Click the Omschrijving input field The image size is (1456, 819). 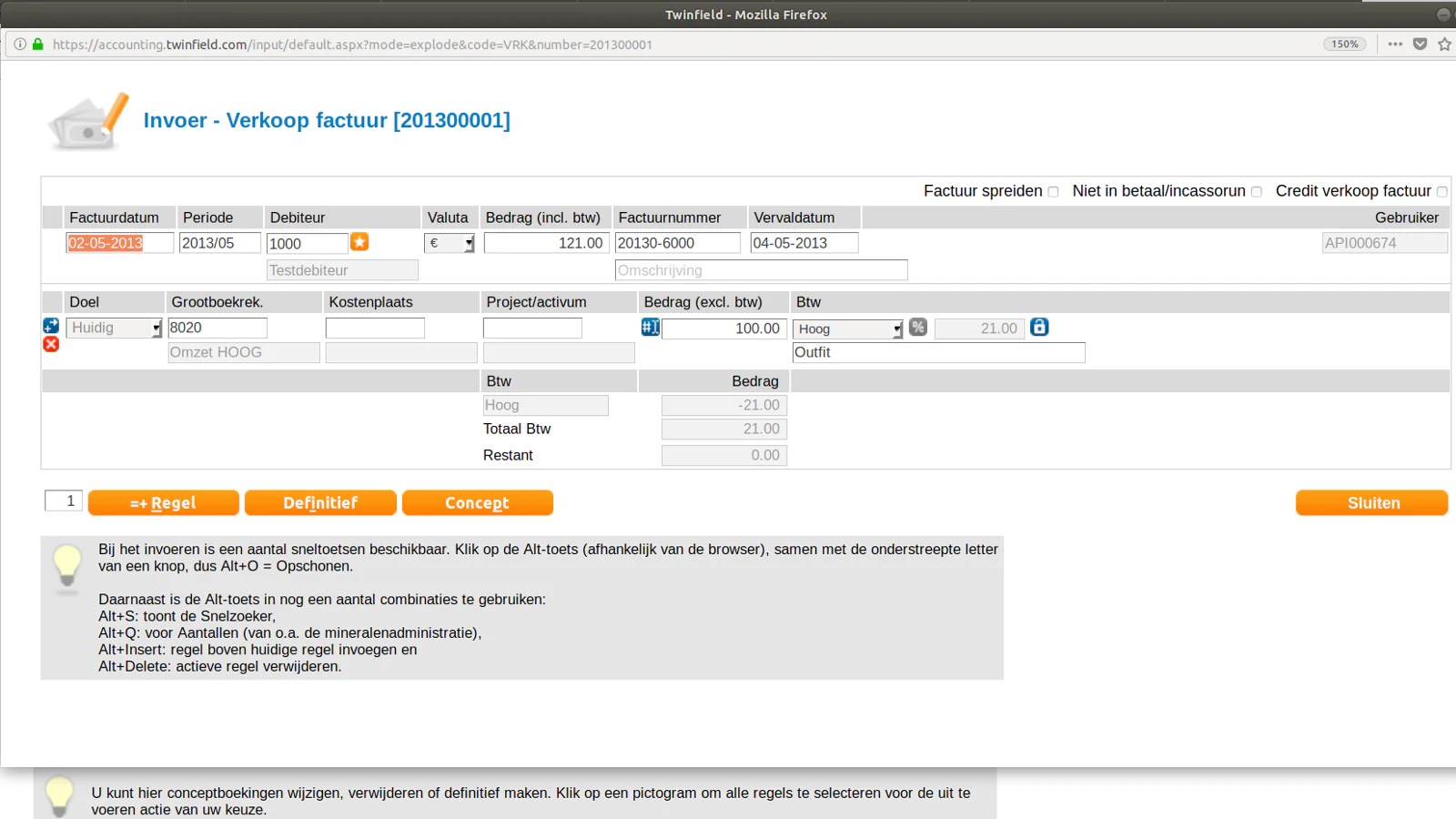[x=761, y=270]
